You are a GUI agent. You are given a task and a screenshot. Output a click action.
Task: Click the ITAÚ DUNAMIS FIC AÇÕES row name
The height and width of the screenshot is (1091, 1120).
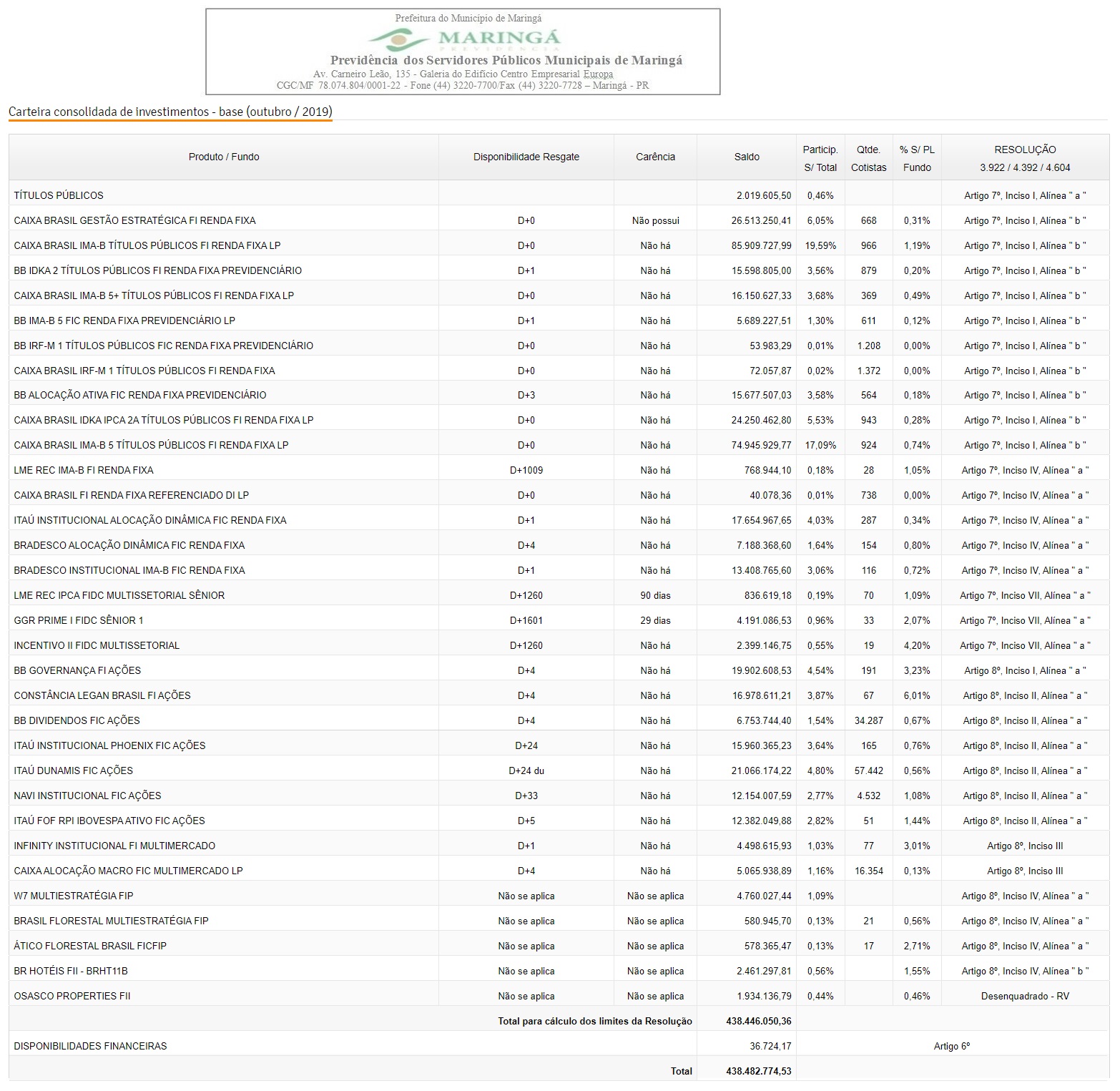pos(74,770)
